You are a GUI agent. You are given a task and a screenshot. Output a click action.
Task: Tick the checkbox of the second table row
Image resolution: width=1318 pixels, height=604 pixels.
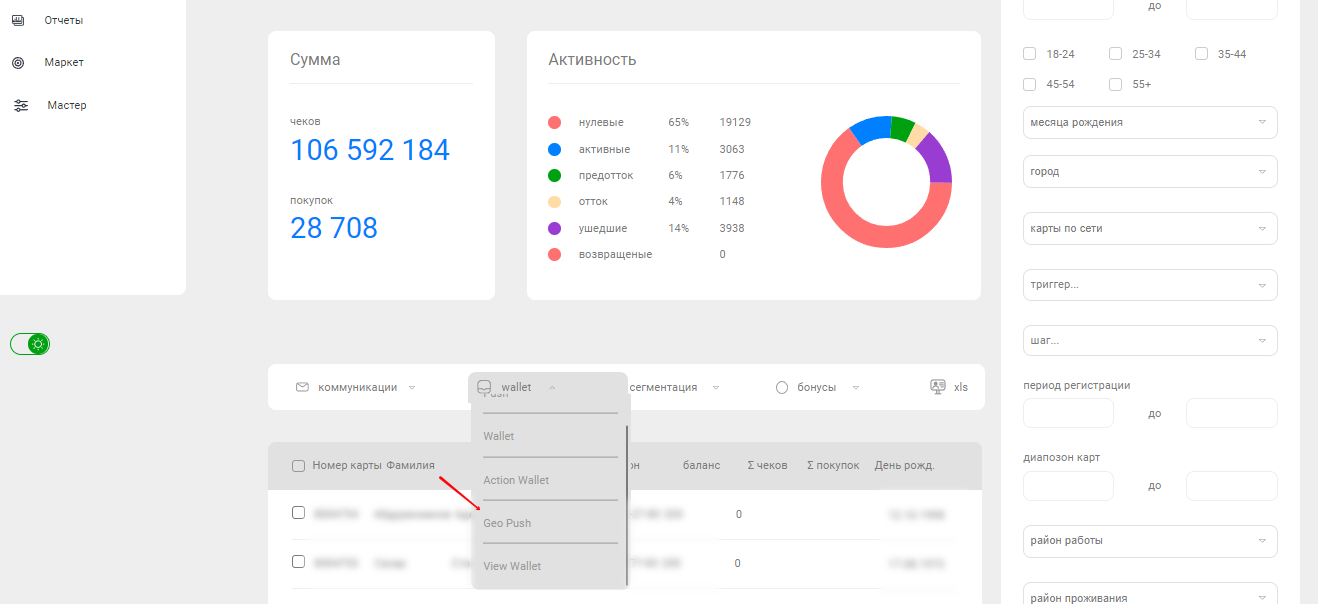(x=298, y=562)
